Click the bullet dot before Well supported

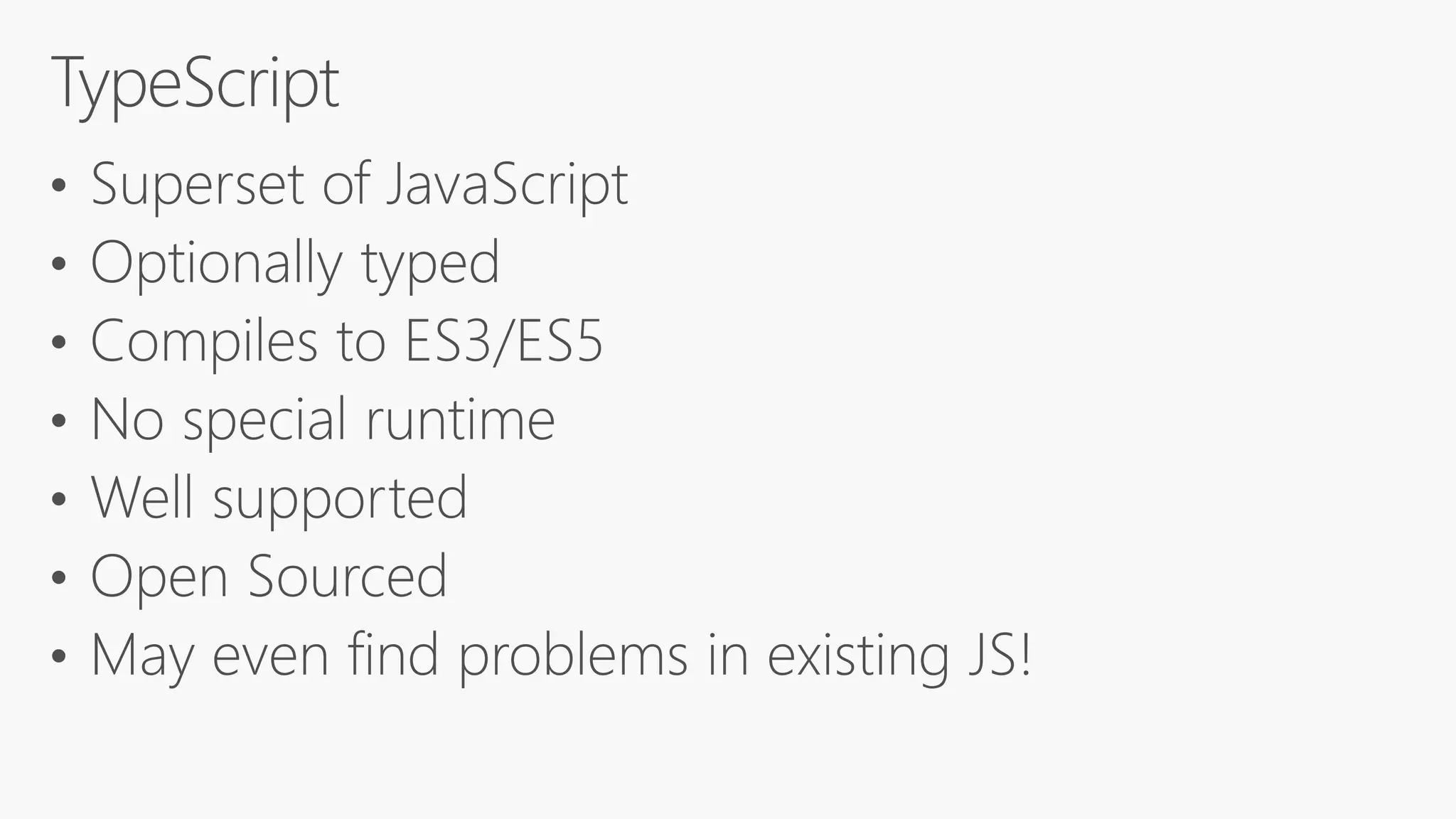(x=59, y=500)
